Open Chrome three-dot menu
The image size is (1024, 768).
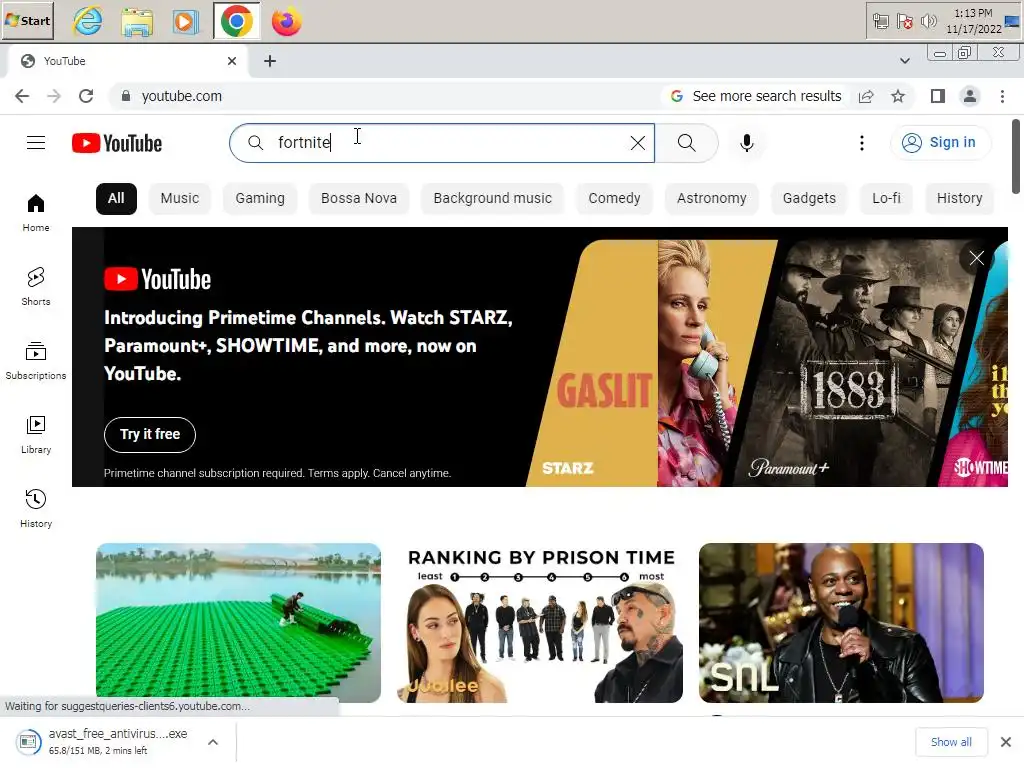[1002, 96]
